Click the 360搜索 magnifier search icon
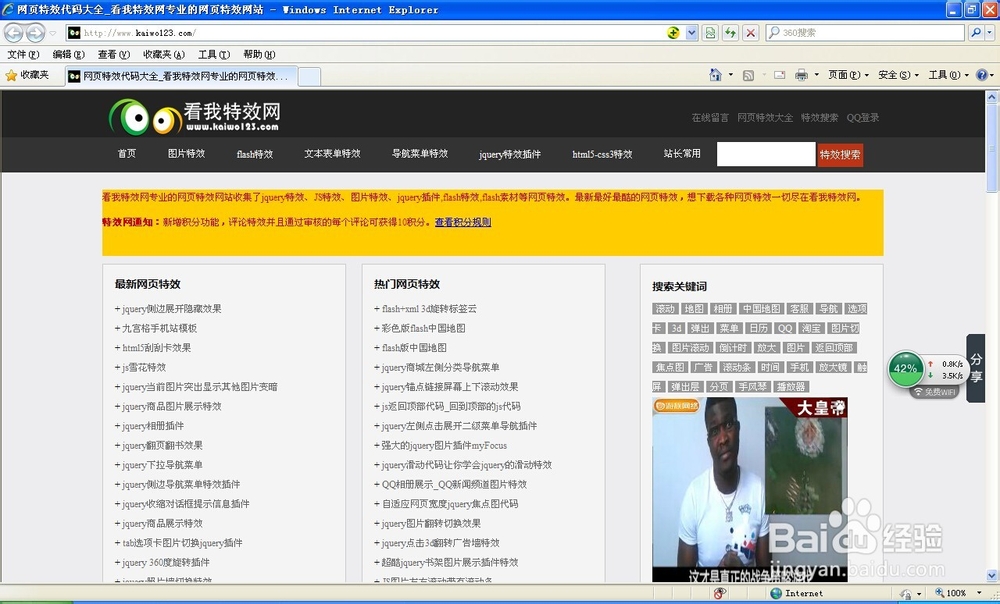This screenshot has height=604, width=1000. pyautogui.click(x=978, y=32)
